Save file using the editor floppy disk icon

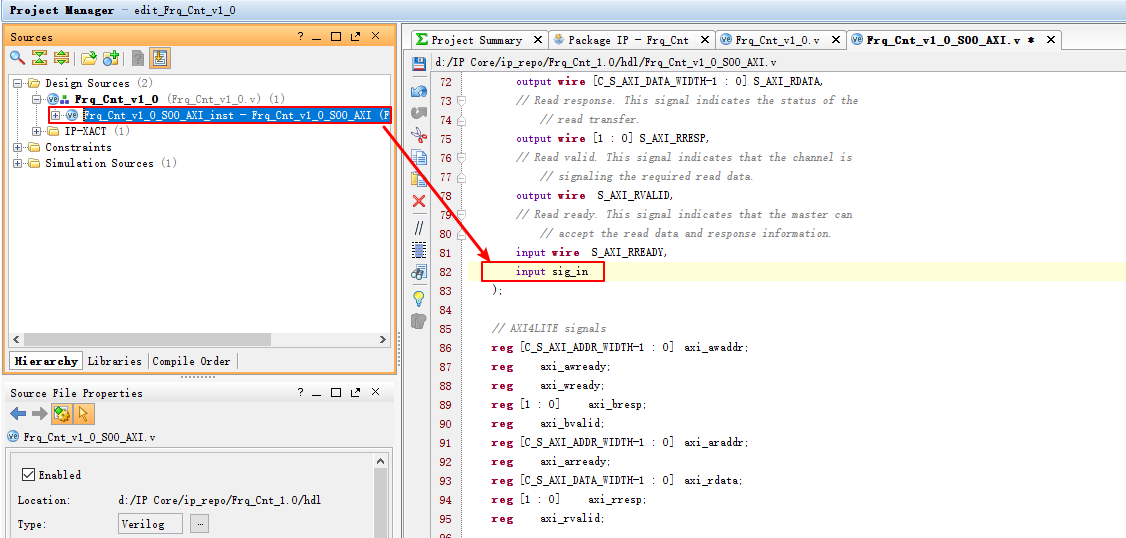[419, 64]
